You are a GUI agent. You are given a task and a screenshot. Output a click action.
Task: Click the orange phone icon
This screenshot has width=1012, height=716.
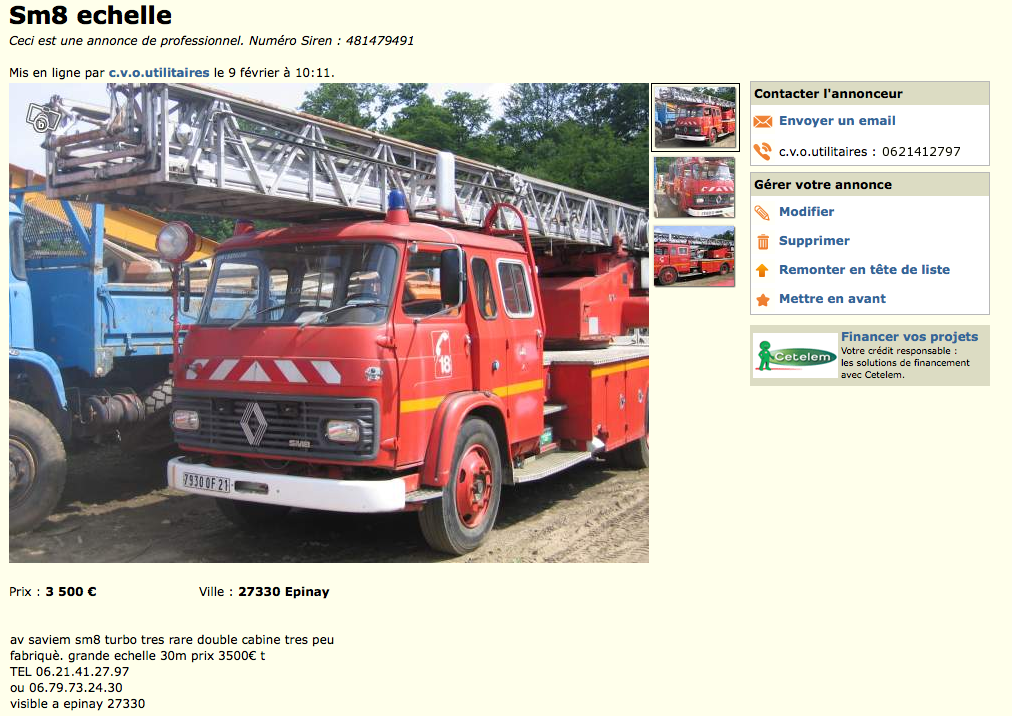tap(762, 152)
